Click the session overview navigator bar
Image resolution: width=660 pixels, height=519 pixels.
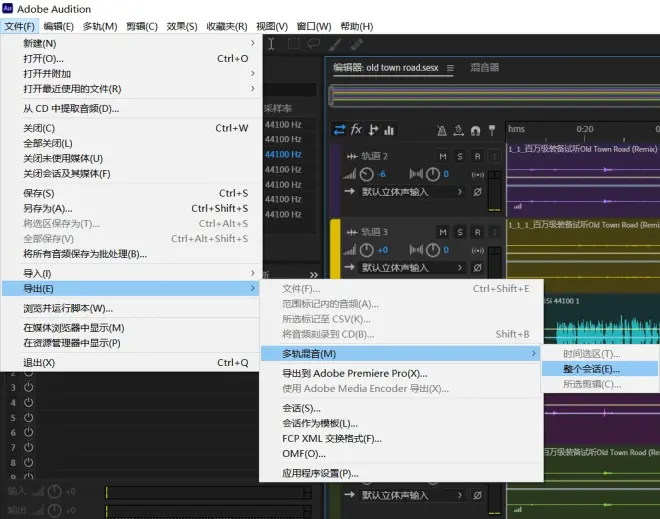(x=494, y=95)
